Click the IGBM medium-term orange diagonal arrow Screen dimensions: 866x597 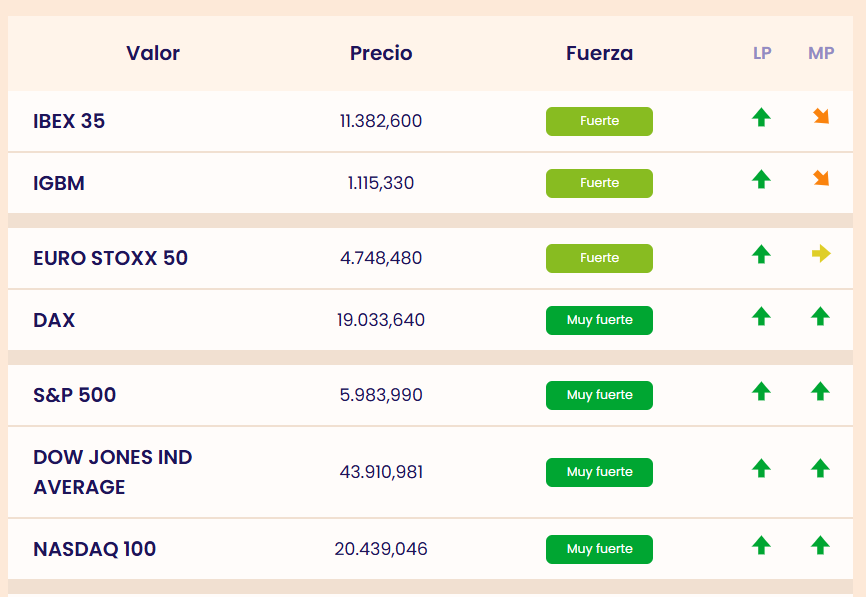821,179
